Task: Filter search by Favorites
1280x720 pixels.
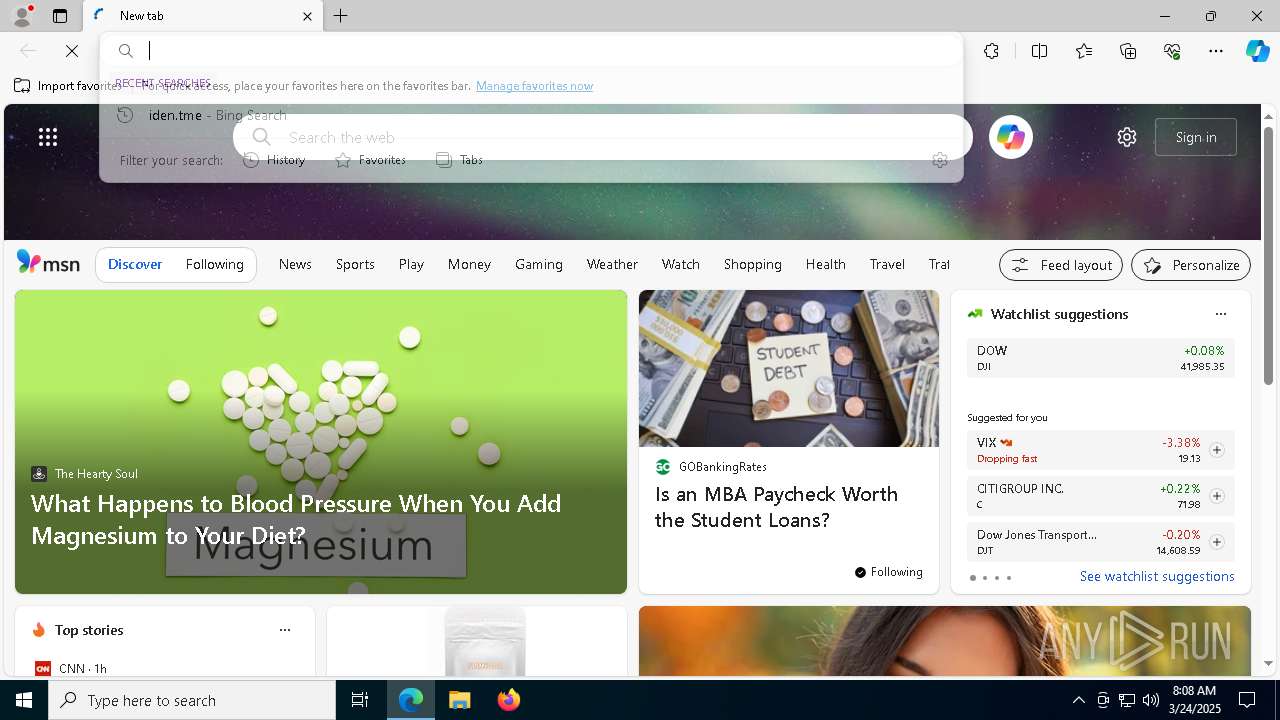Action: pyautogui.click(x=371, y=160)
